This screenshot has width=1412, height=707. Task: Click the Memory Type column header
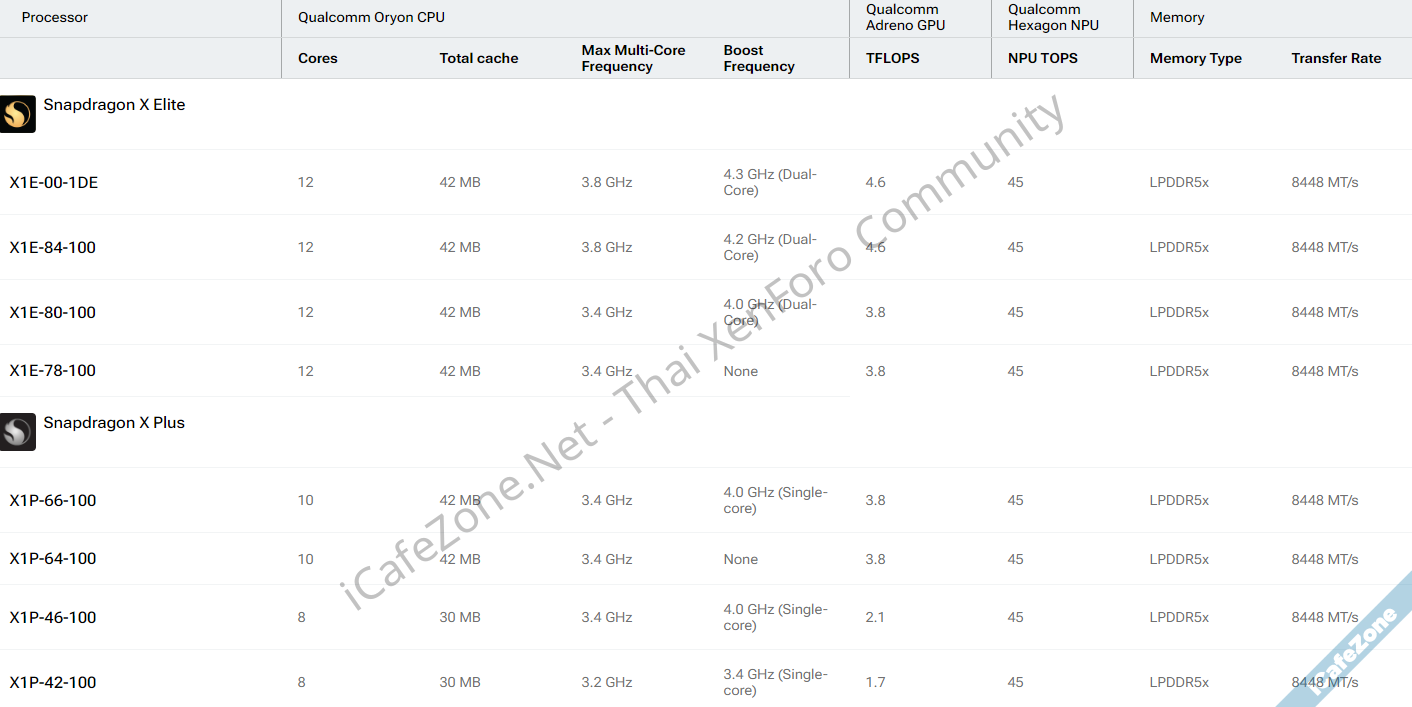pyautogui.click(x=1196, y=58)
